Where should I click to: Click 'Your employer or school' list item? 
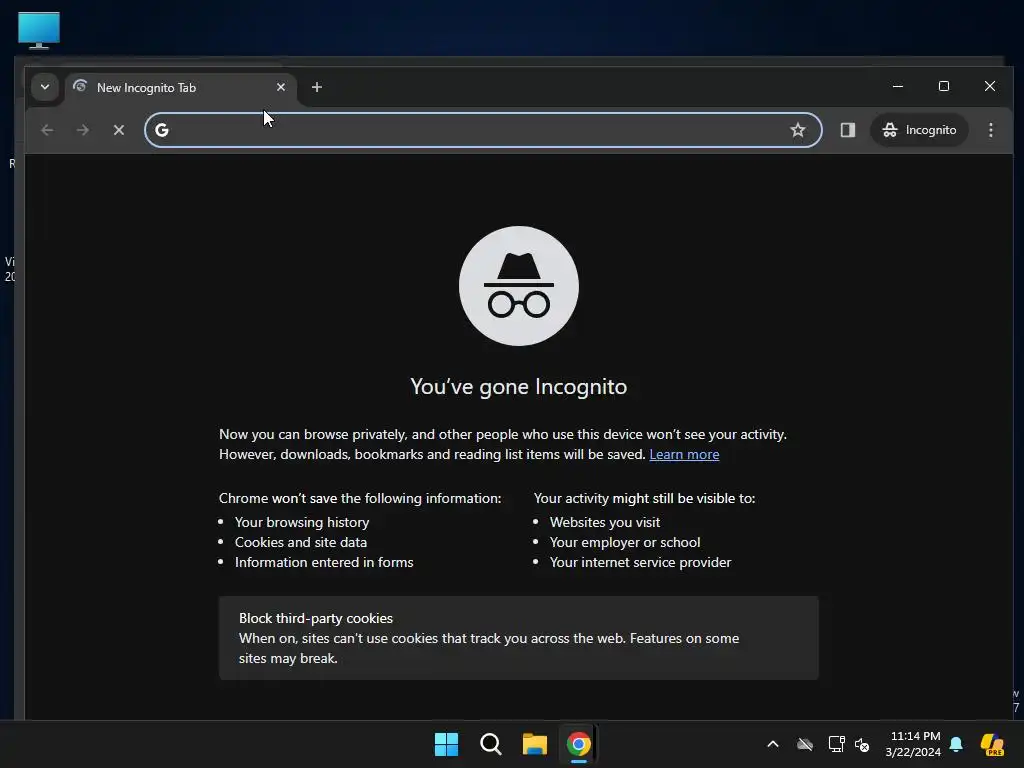click(625, 542)
